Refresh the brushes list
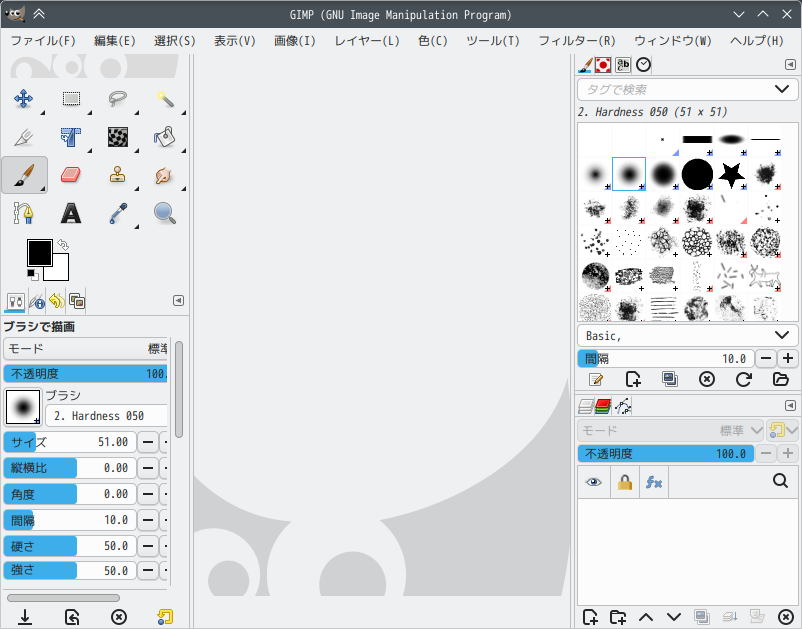802x629 pixels. coord(743,380)
